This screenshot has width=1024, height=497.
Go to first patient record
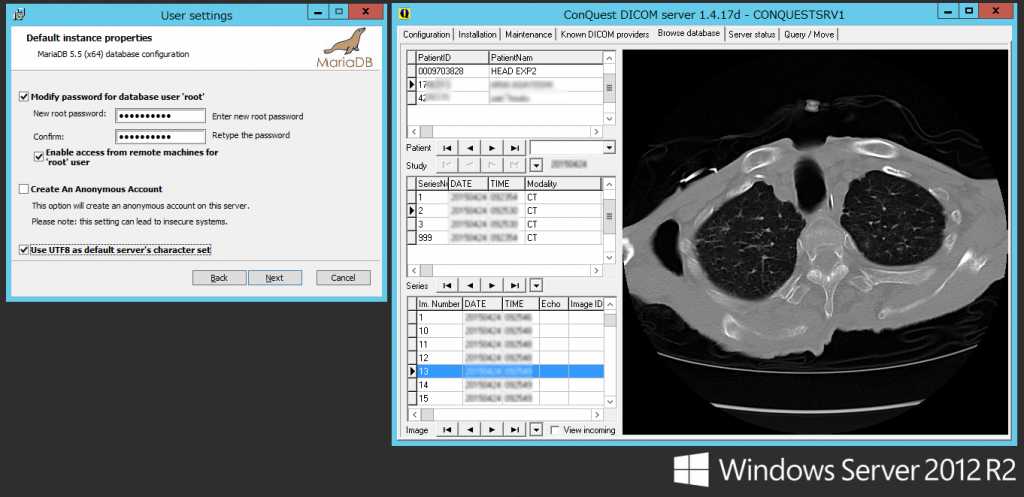point(446,148)
